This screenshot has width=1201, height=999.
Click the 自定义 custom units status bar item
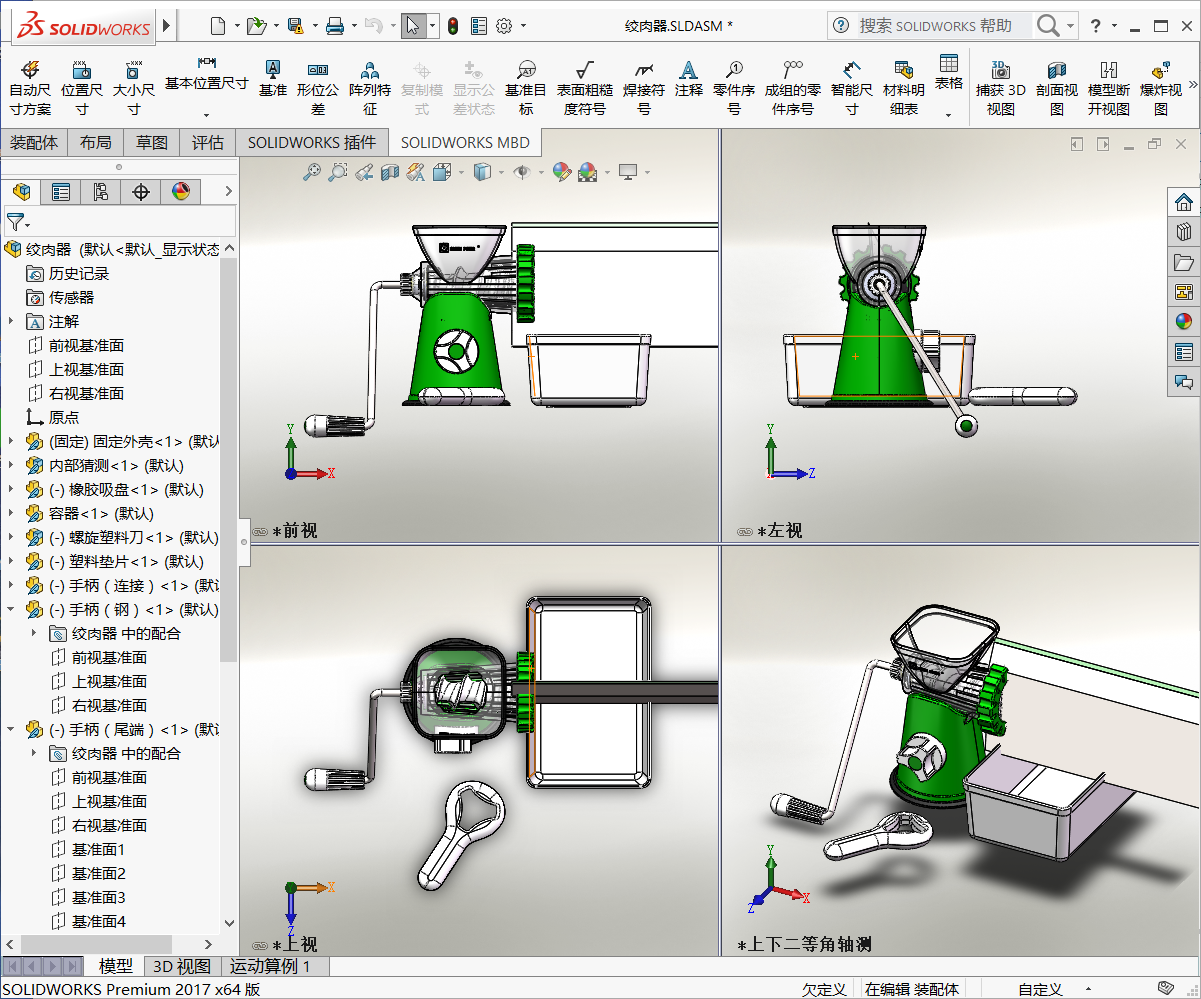pyautogui.click(x=1040, y=989)
